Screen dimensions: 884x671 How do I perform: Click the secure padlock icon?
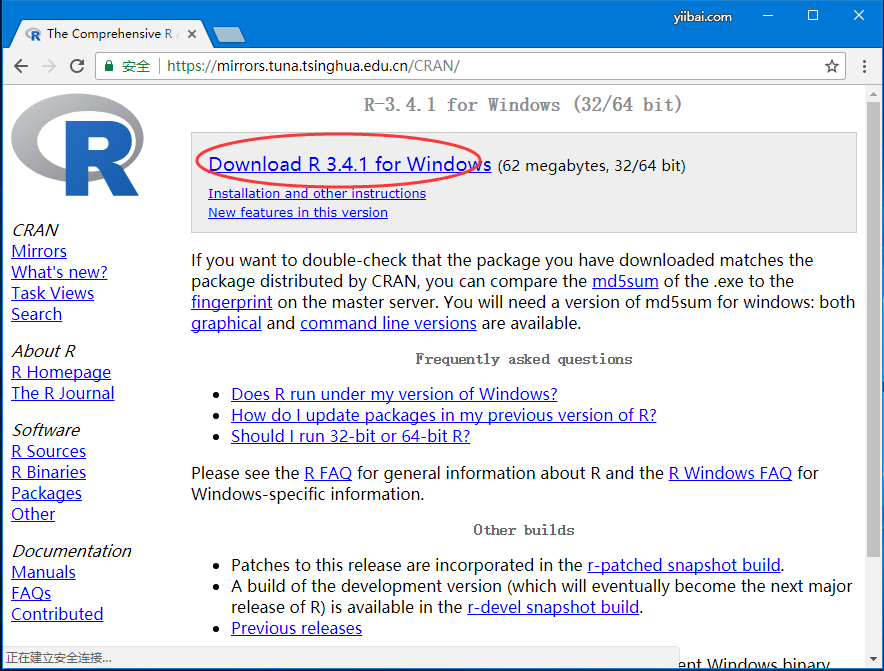point(109,66)
